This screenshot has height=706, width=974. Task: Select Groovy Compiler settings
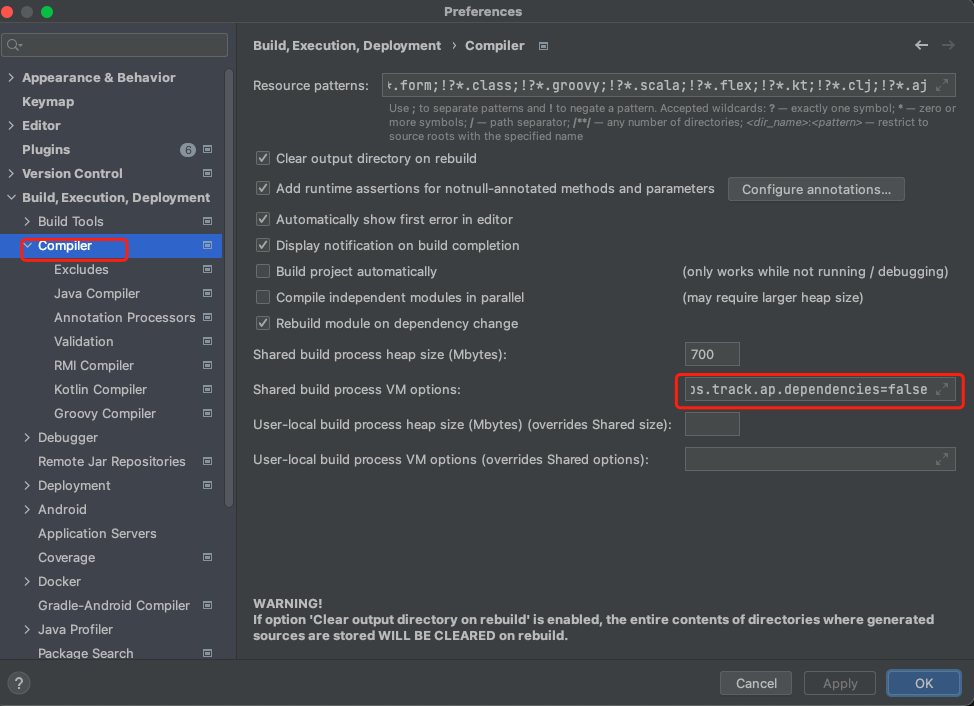pyautogui.click(x=105, y=414)
